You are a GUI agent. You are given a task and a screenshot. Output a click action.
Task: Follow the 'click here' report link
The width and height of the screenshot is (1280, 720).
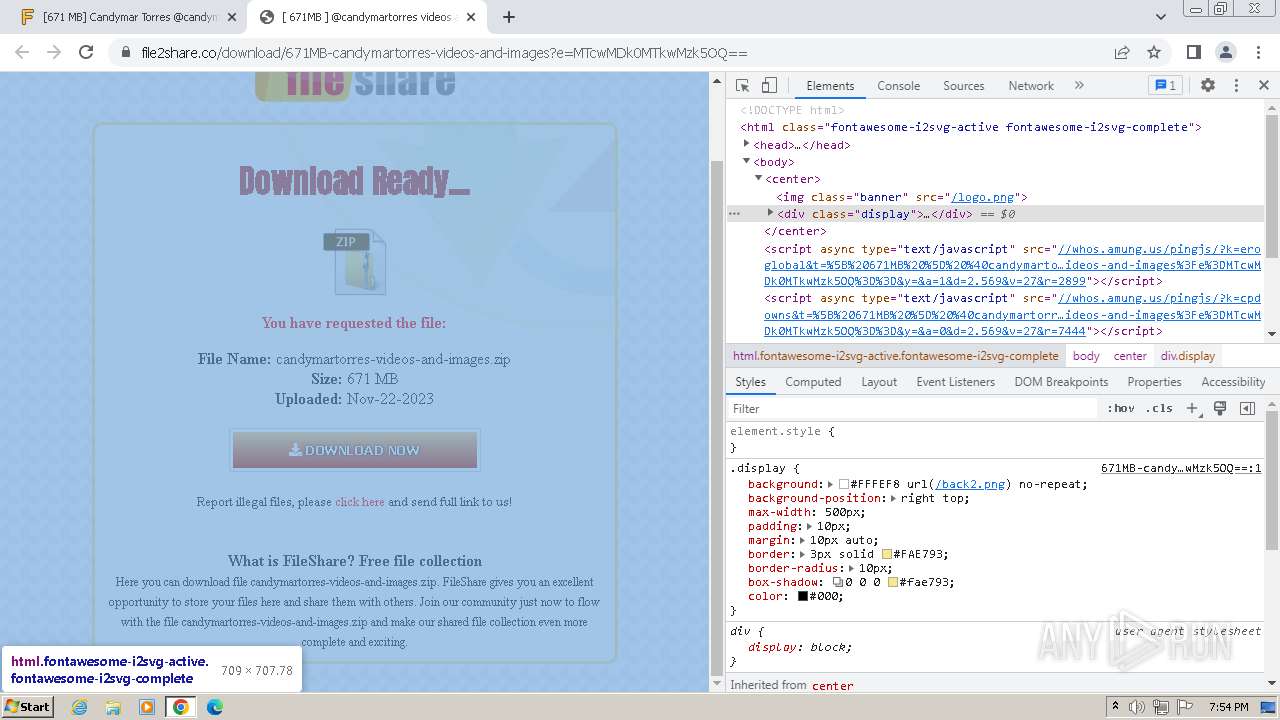pyautogui.click(x=360, y=502)
